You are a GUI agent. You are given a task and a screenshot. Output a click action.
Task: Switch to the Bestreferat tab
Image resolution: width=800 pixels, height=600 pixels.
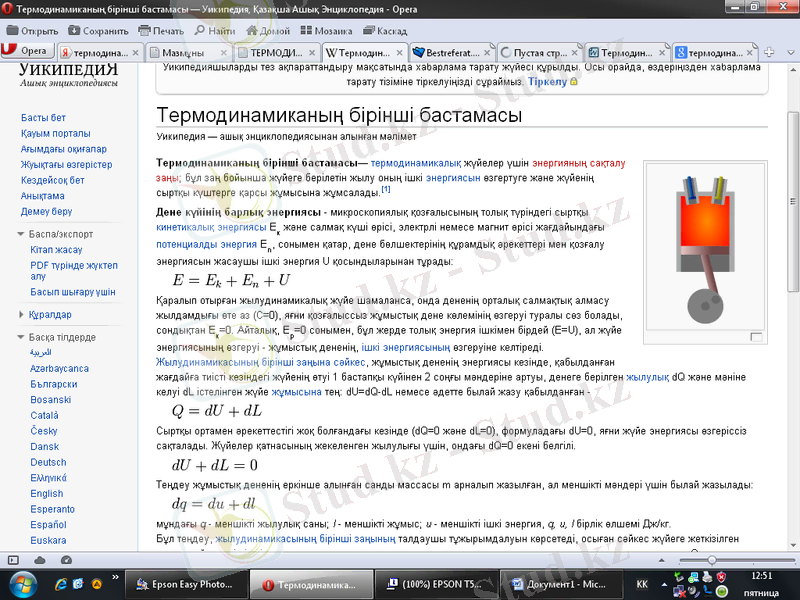coord(451,51)
